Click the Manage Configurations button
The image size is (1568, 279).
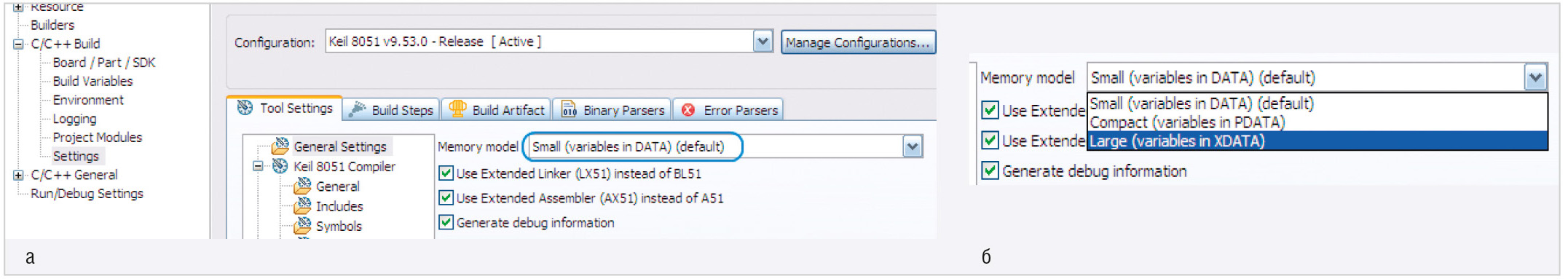(x=858, y=42)
